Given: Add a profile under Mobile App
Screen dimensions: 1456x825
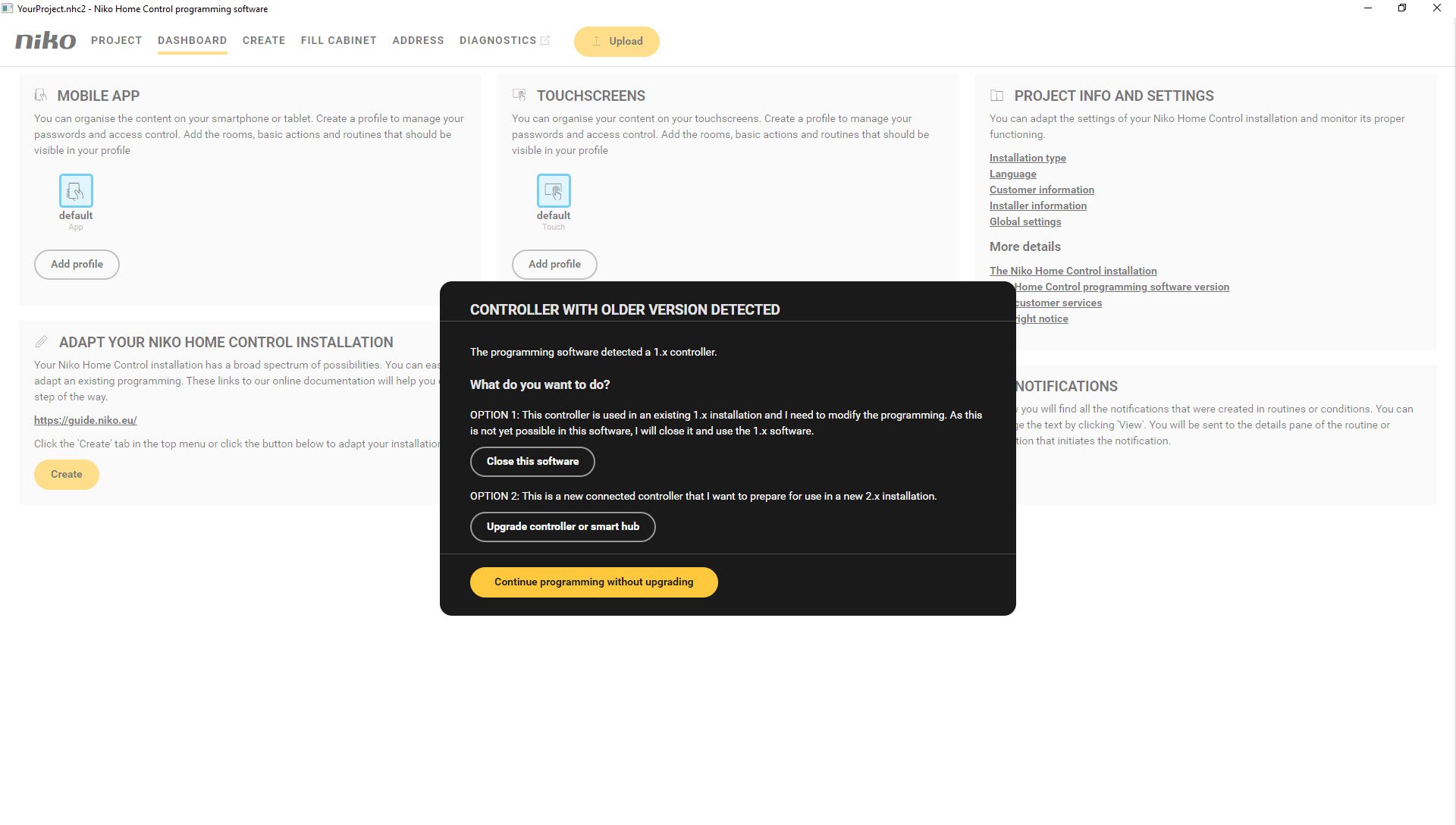Looking at the screenshot, I should coord(76,264).
